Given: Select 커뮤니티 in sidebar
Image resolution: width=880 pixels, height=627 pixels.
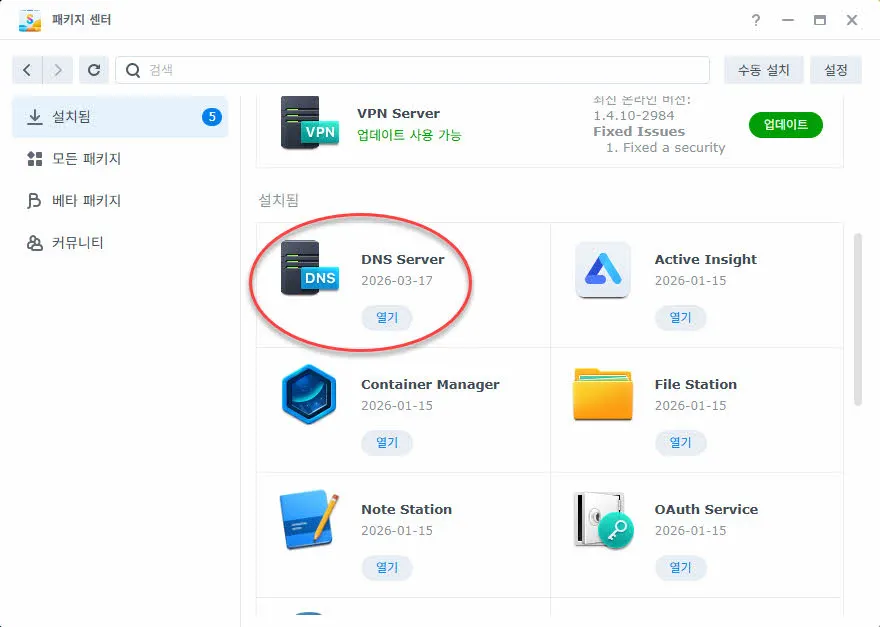Looking at the screenshot, I should (120, 243).
